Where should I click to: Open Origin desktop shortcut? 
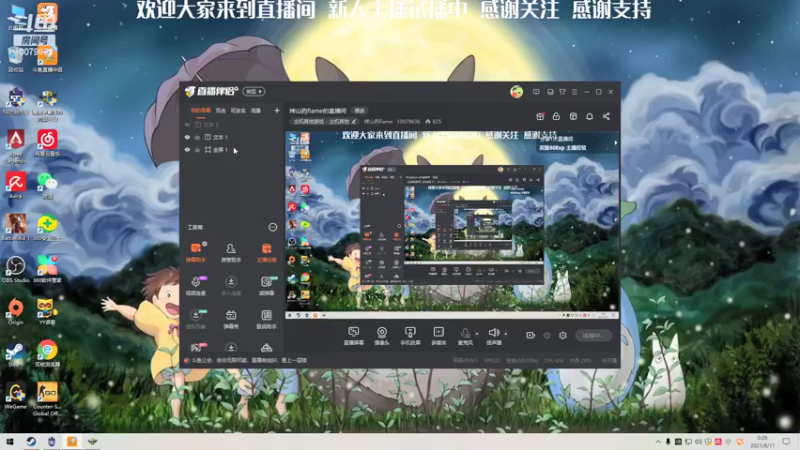click(15, 311)
